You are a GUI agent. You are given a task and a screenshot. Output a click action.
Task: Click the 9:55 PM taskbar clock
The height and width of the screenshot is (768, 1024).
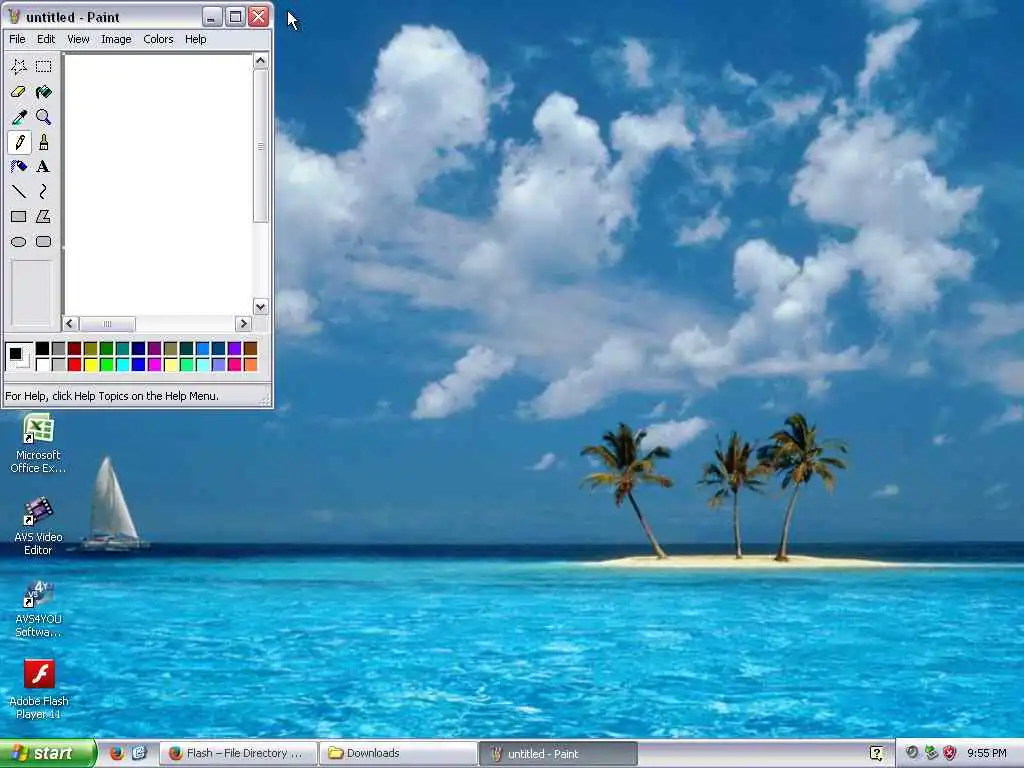(986, 753)
